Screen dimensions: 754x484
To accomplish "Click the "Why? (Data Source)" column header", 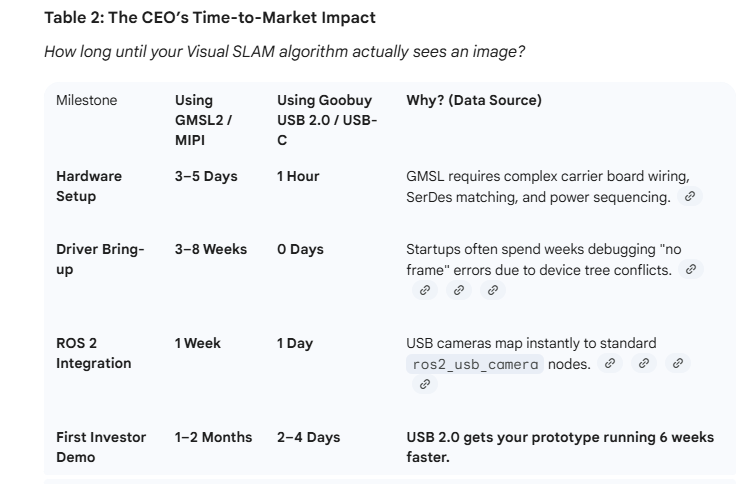I will coord(472,100).
